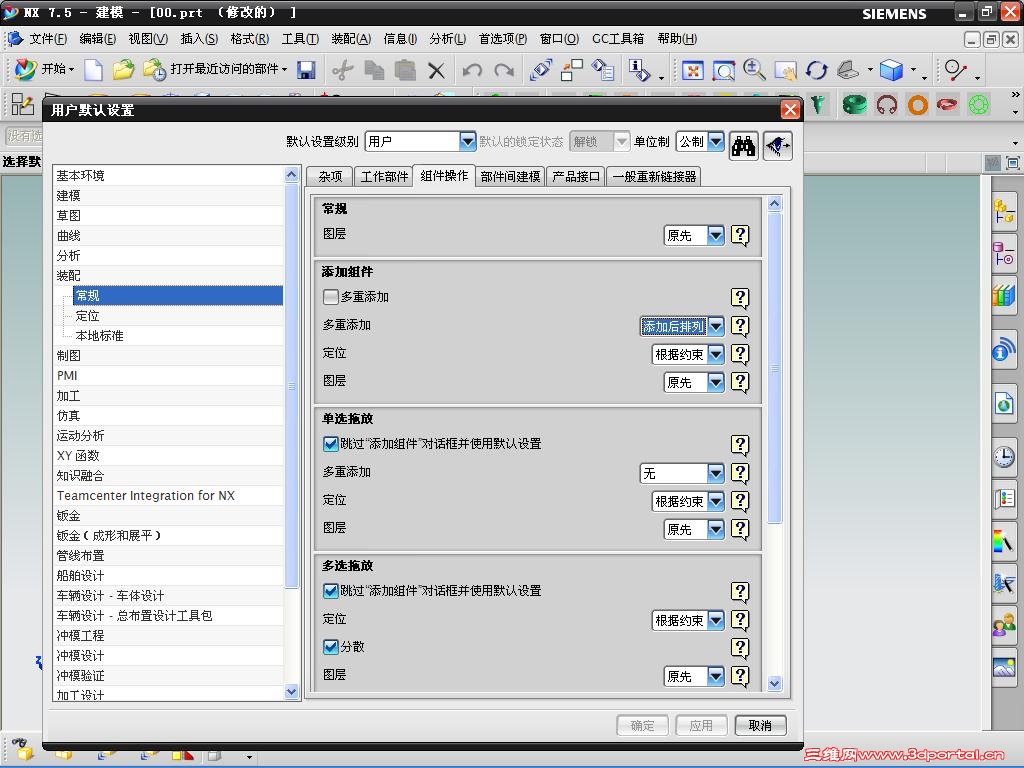Enable the 多重添加 checkbox under 添加组件
Screen dimensions: 1024x768
point(330,297)
